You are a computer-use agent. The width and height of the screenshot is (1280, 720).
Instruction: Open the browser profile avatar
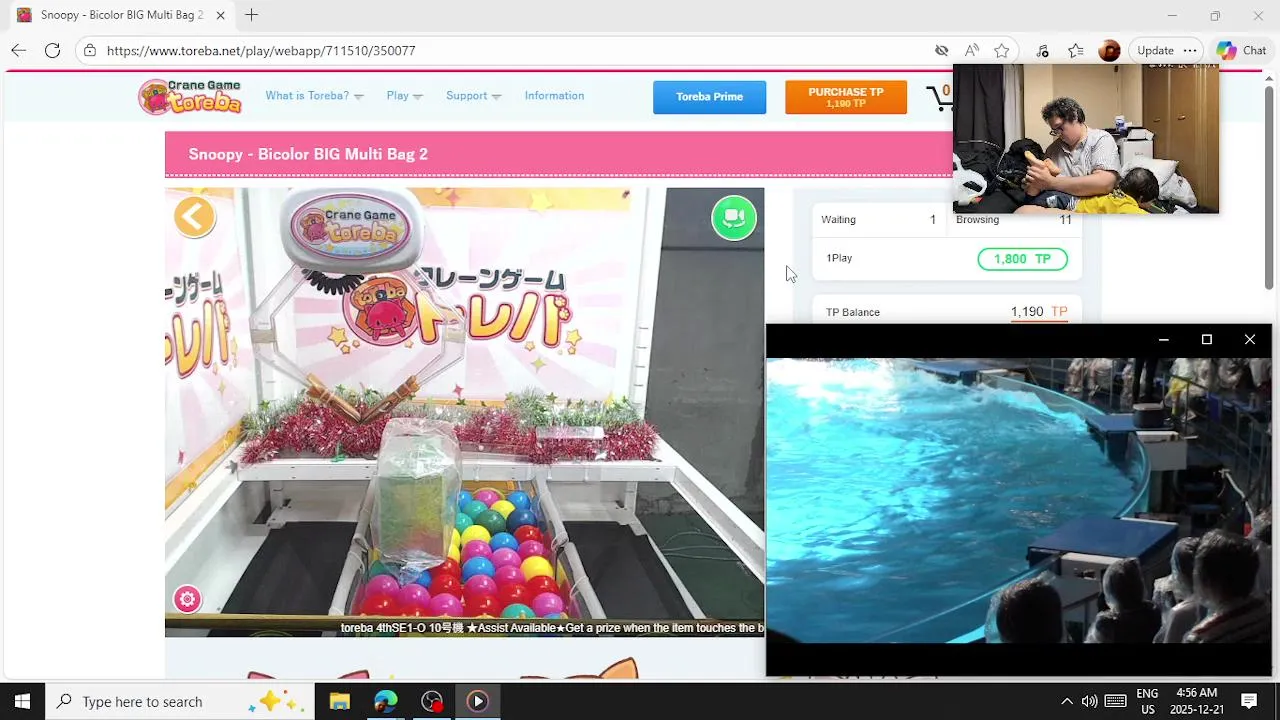point(1109,50)
